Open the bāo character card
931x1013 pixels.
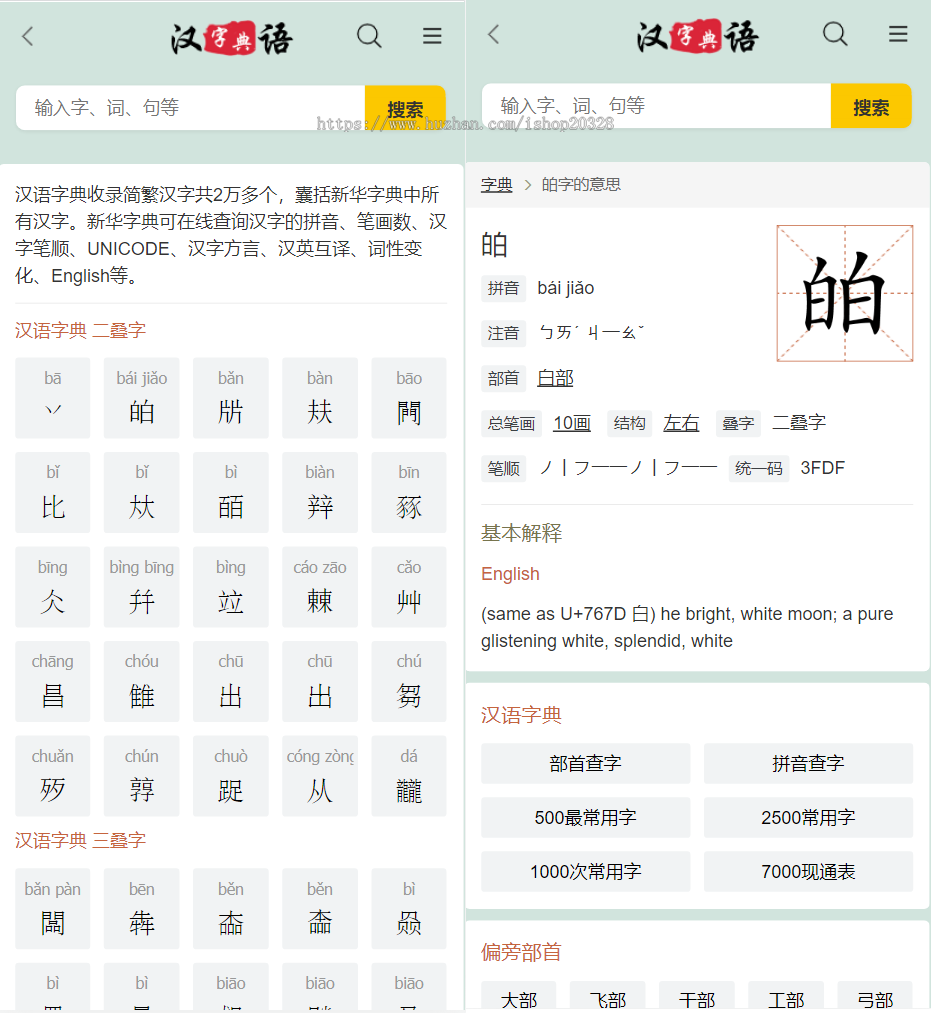click(x=409, y=398)
